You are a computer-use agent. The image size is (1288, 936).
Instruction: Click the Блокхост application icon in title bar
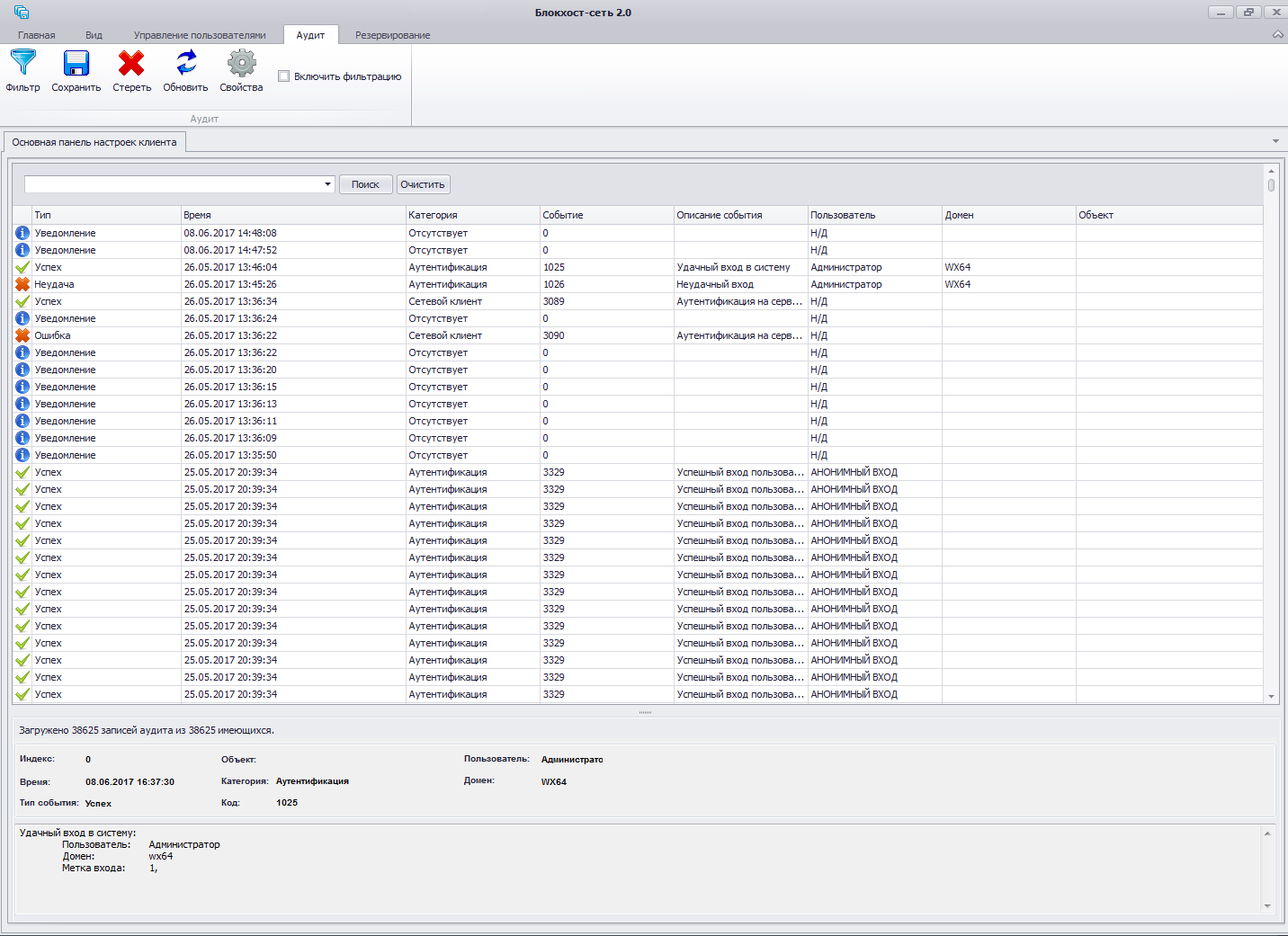click(x=22, y=12)
